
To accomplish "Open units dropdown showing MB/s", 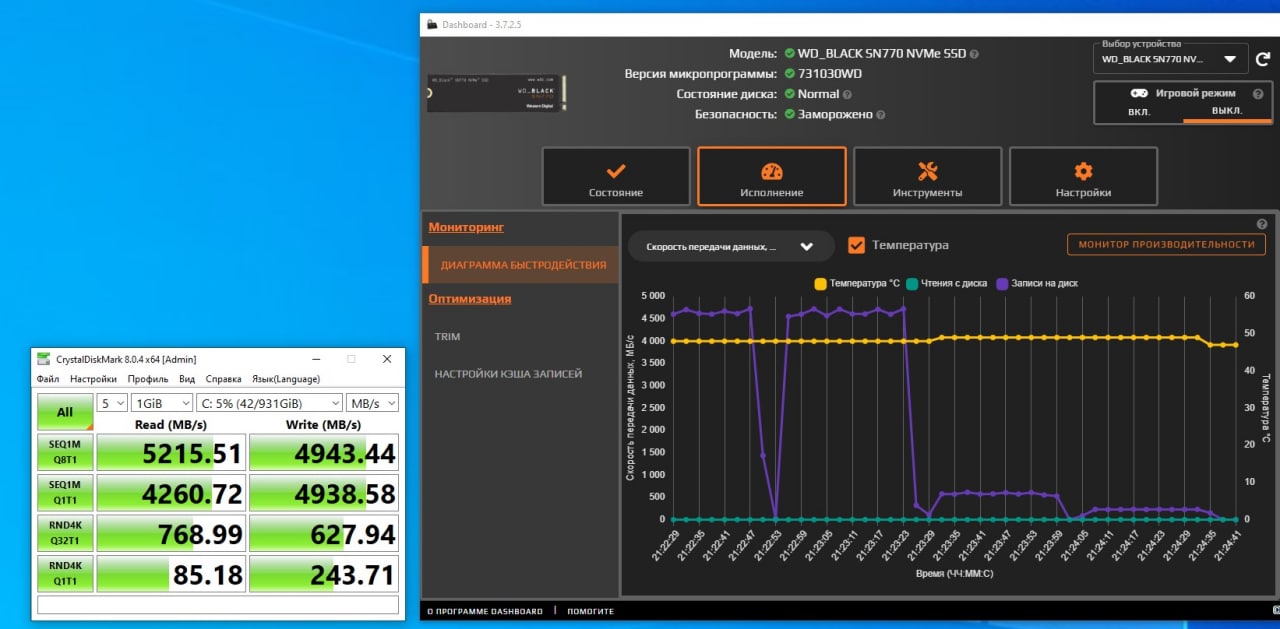I will (x=372, y=403).
